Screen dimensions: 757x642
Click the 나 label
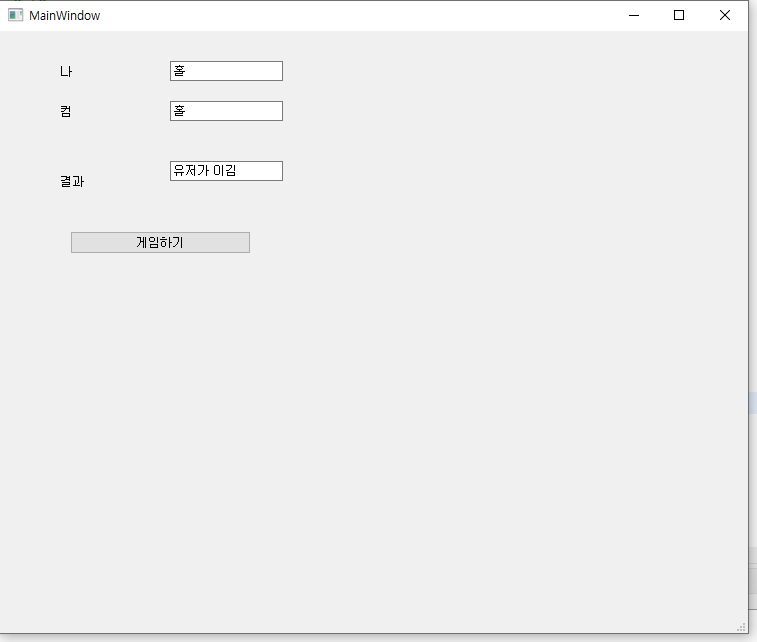pos(66,71)
